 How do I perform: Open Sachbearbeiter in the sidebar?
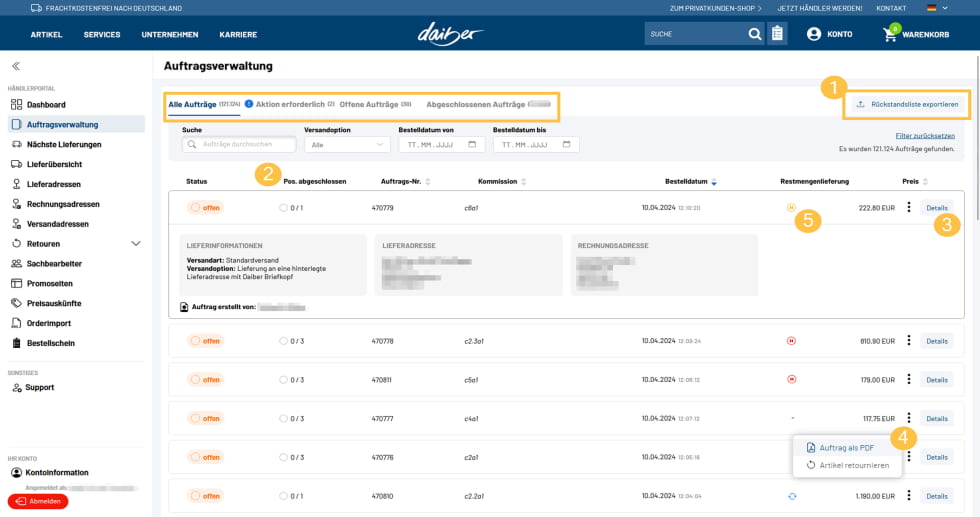coord(47,264)
